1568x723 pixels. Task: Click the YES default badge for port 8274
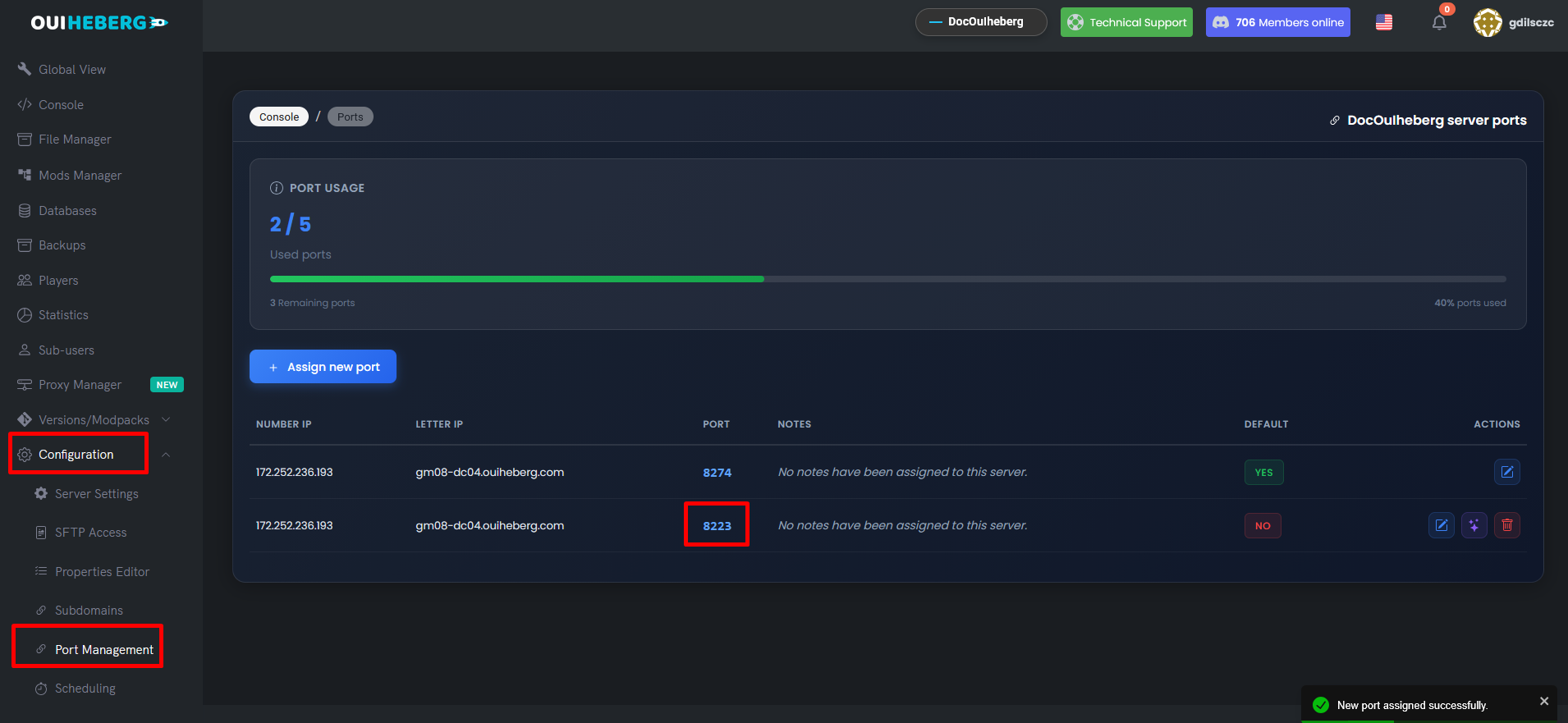pos(1263,473)
